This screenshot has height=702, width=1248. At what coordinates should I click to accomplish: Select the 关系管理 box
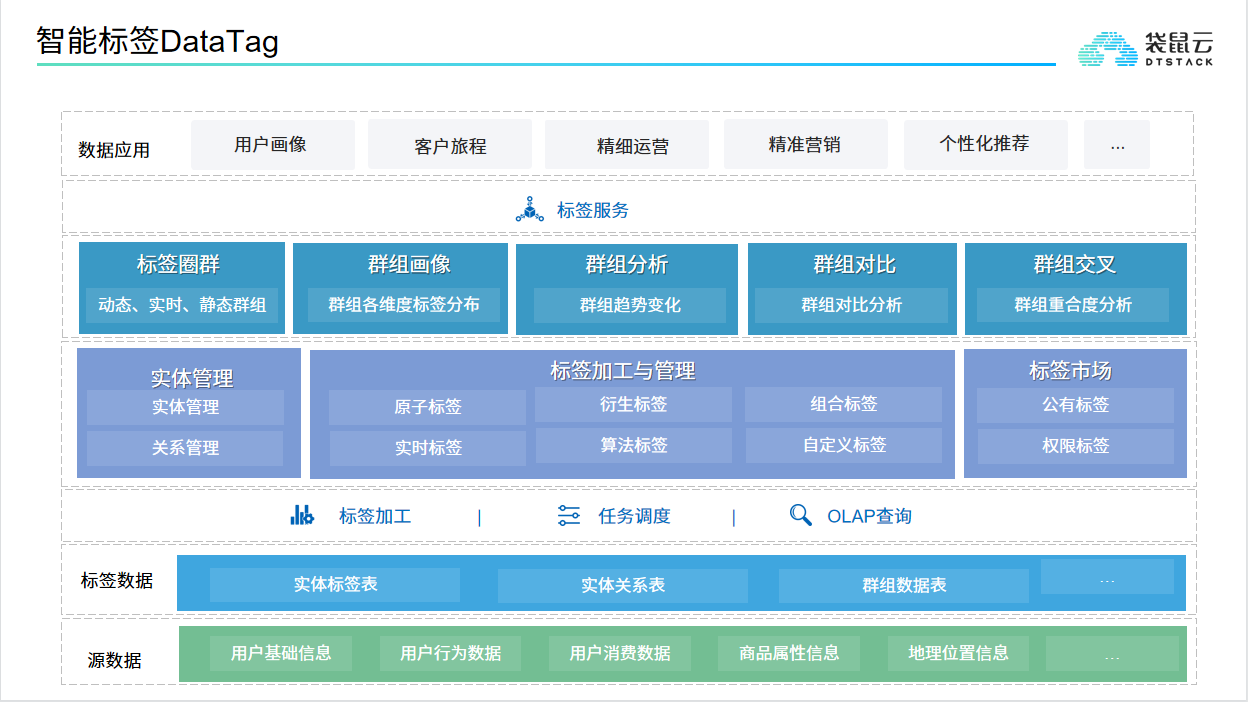pos(185,448)
